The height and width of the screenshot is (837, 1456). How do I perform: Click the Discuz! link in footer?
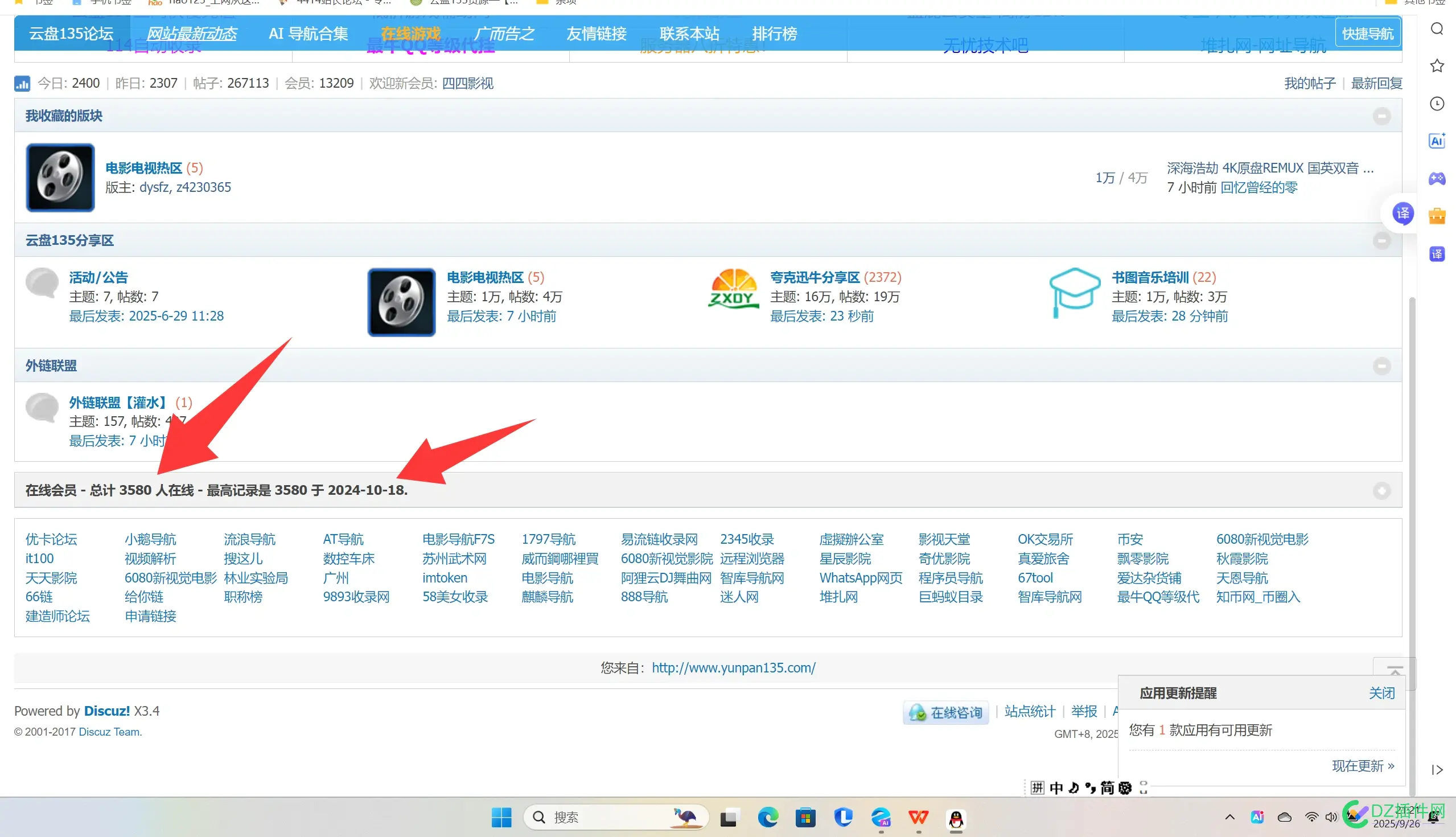107,711
